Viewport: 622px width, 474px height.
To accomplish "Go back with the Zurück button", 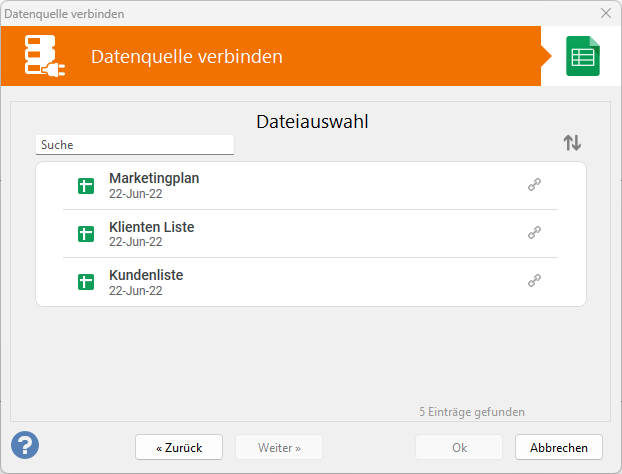I will coord(179,447).
